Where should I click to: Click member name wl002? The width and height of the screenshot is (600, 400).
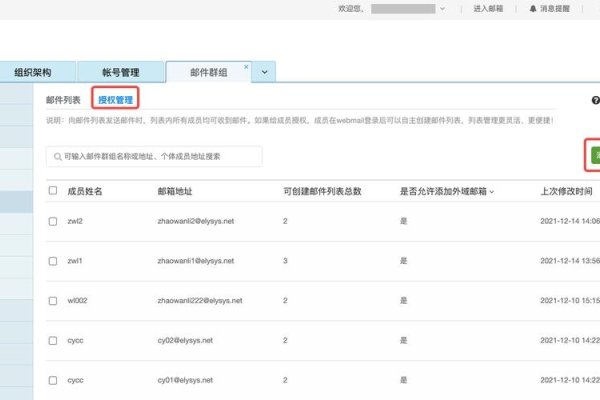click(x=77, y=301)
